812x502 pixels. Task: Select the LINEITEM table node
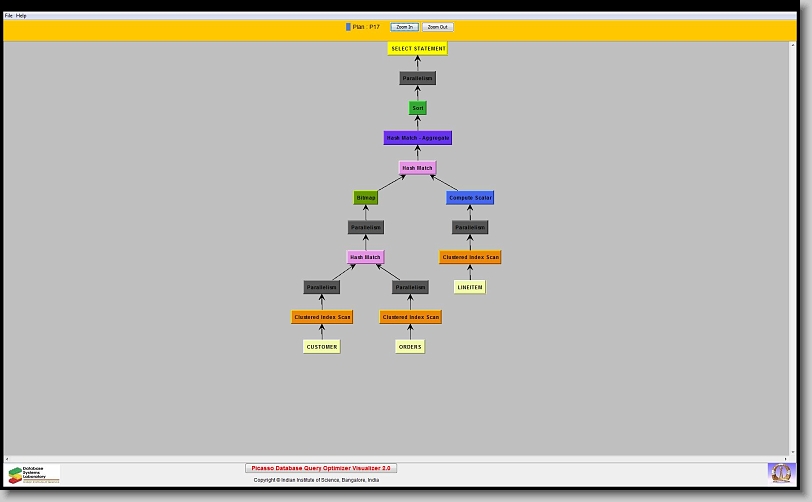(x=469, y=287)
